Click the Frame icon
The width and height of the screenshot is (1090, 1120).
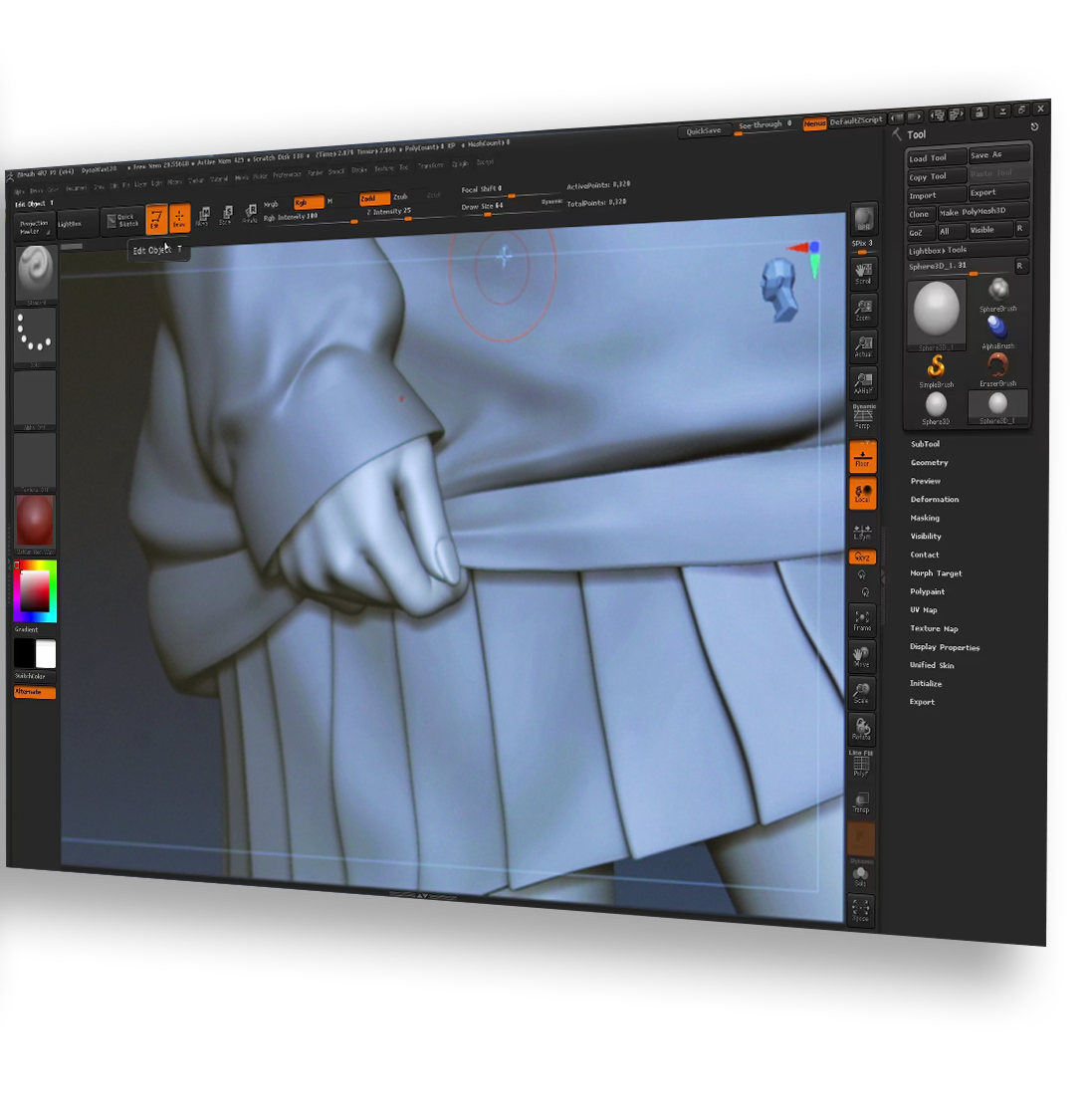tap(862, 620)
